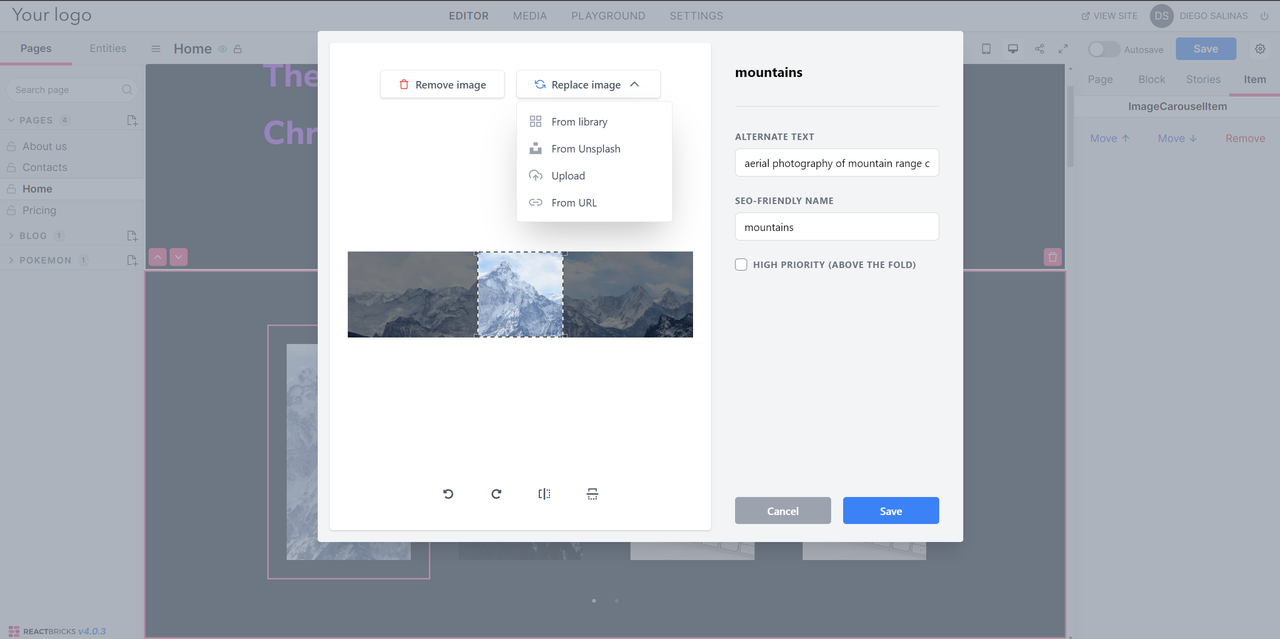Open the share options icon
1280x639 pixels.
(1038, 48)
